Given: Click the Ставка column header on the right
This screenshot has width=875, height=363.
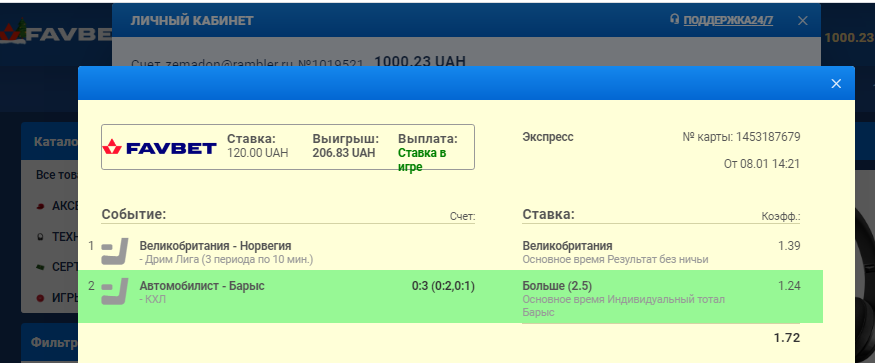Looking at the screenshot, I should point(549,214).
